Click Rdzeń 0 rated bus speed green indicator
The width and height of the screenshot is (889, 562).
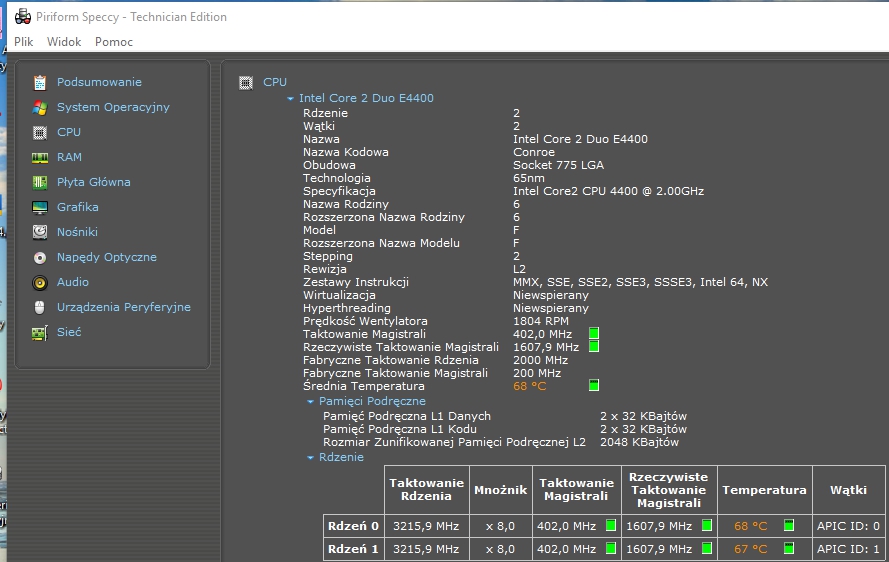tap(707, 525)
